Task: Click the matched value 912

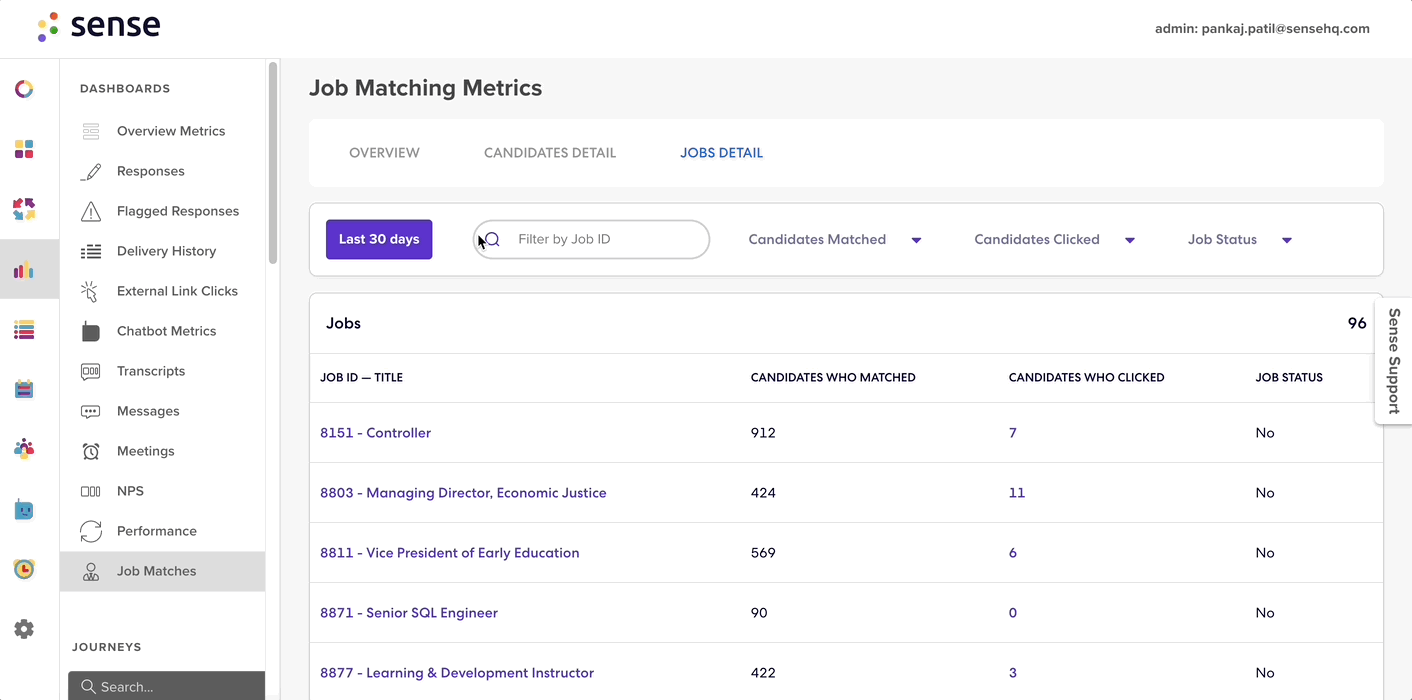Action: click(x=763, y=433)
